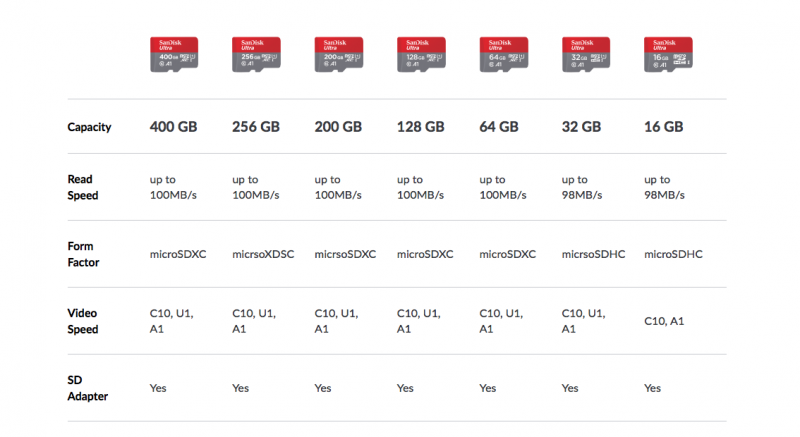Click micrsoSDXC form factor for 200 GB
Image resolution: width=800 pixels, height=437 pixels.
click(345, 254)
